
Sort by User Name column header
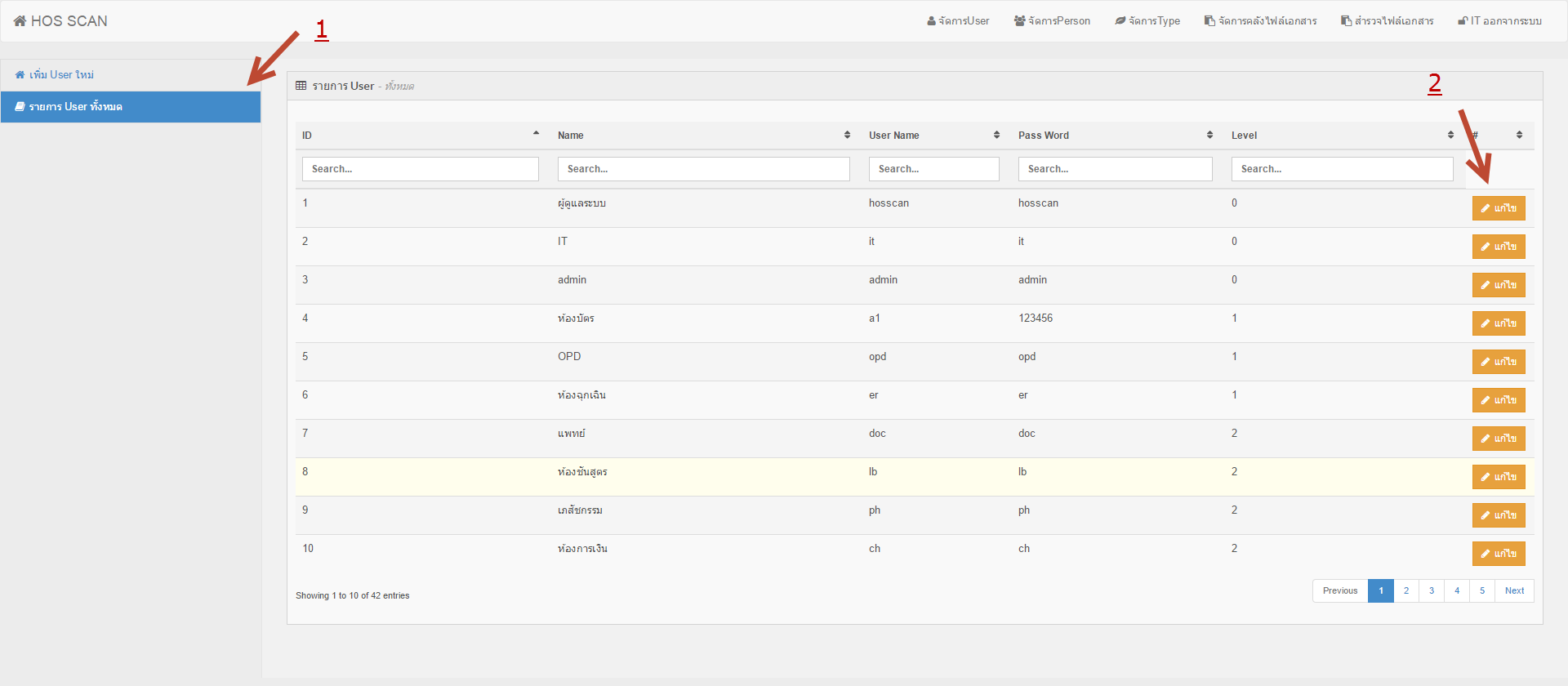click(x=933, y=136)
